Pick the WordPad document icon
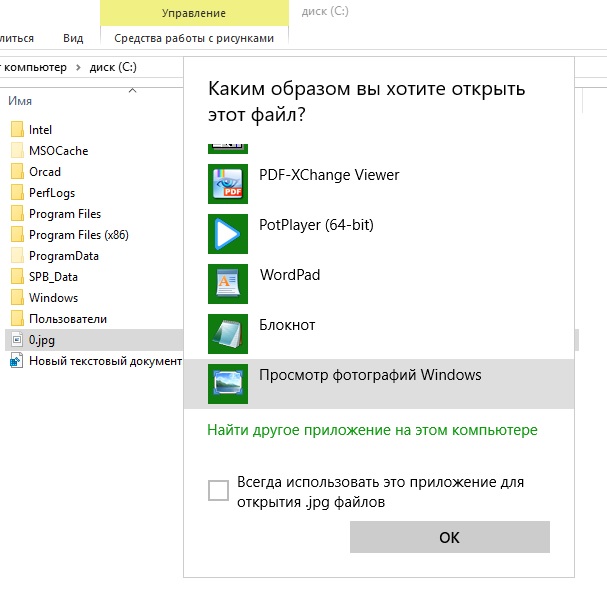Screen dimensions: 607x598 pos(228,284)
